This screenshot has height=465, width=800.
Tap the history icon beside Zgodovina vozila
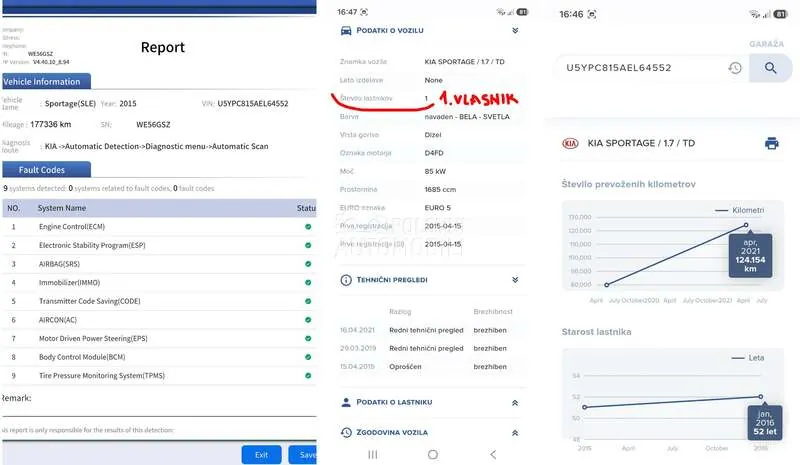point(346,432)
